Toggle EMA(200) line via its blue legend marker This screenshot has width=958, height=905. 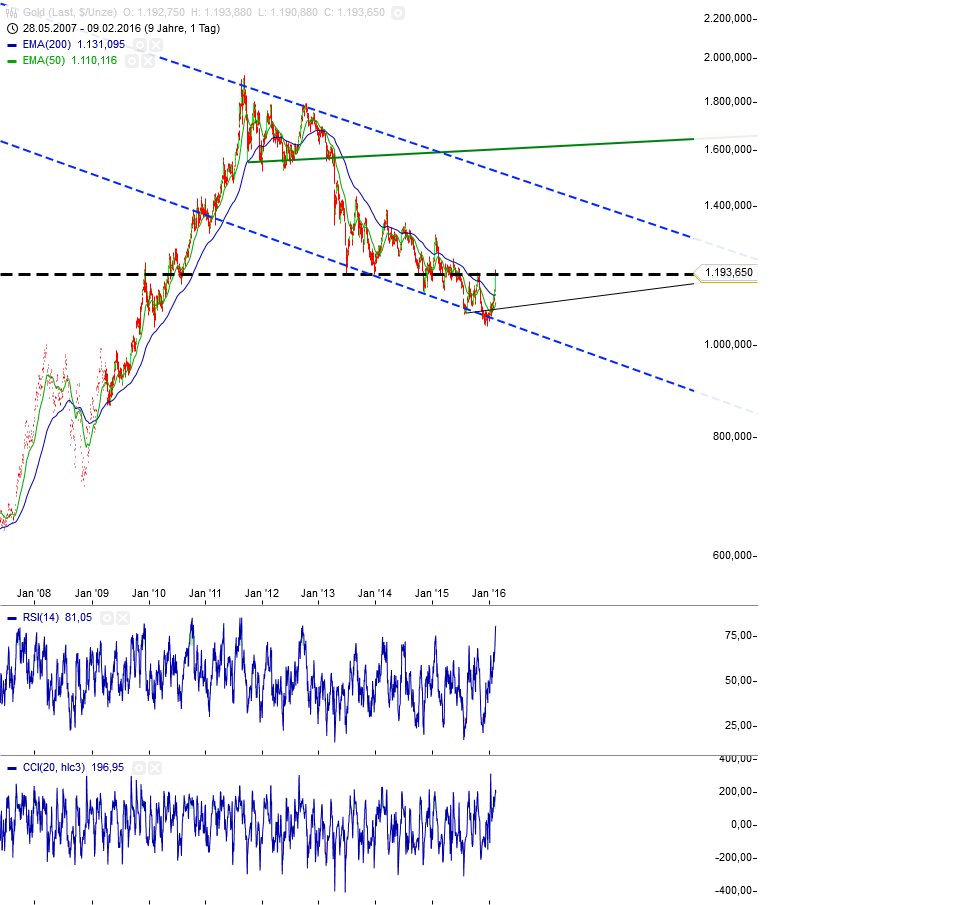(x=11, y=44)
